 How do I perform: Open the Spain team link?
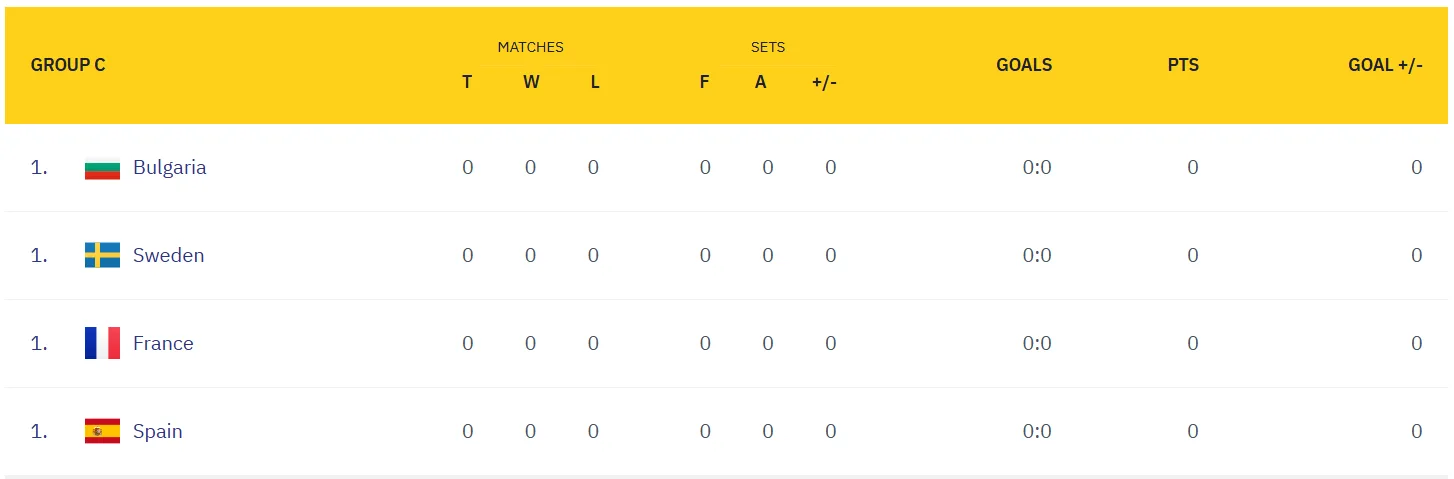[157, 432]
